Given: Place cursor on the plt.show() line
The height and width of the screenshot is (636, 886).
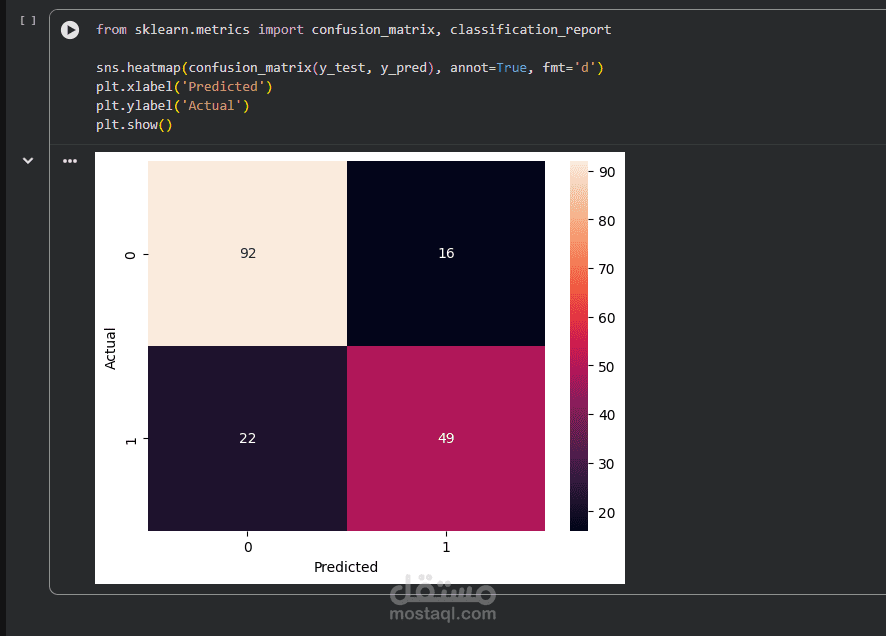Looking at the screenshot, I should (134, 125).
